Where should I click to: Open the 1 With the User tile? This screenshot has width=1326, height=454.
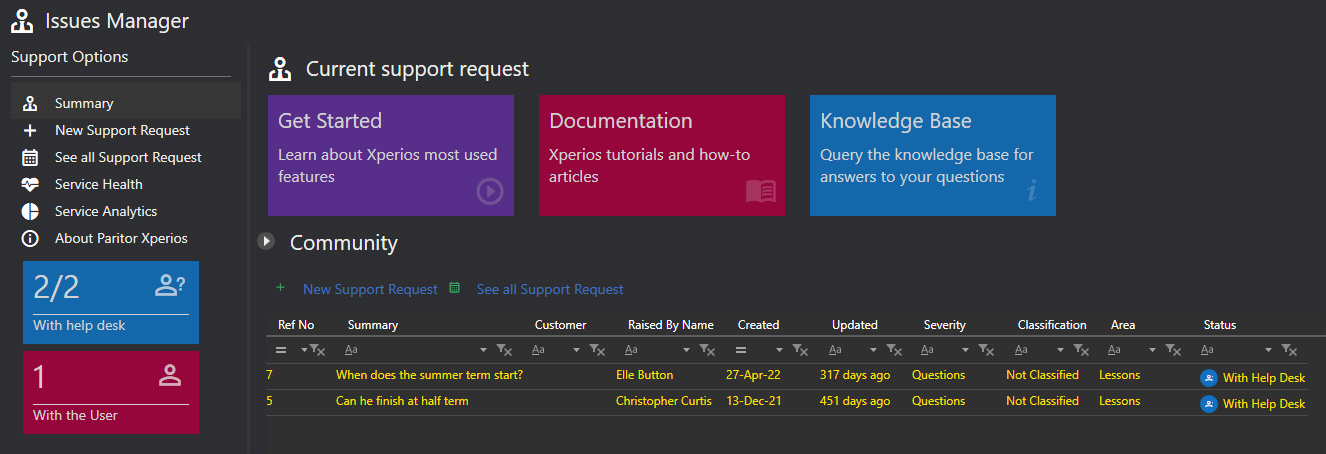coord(111,392)
